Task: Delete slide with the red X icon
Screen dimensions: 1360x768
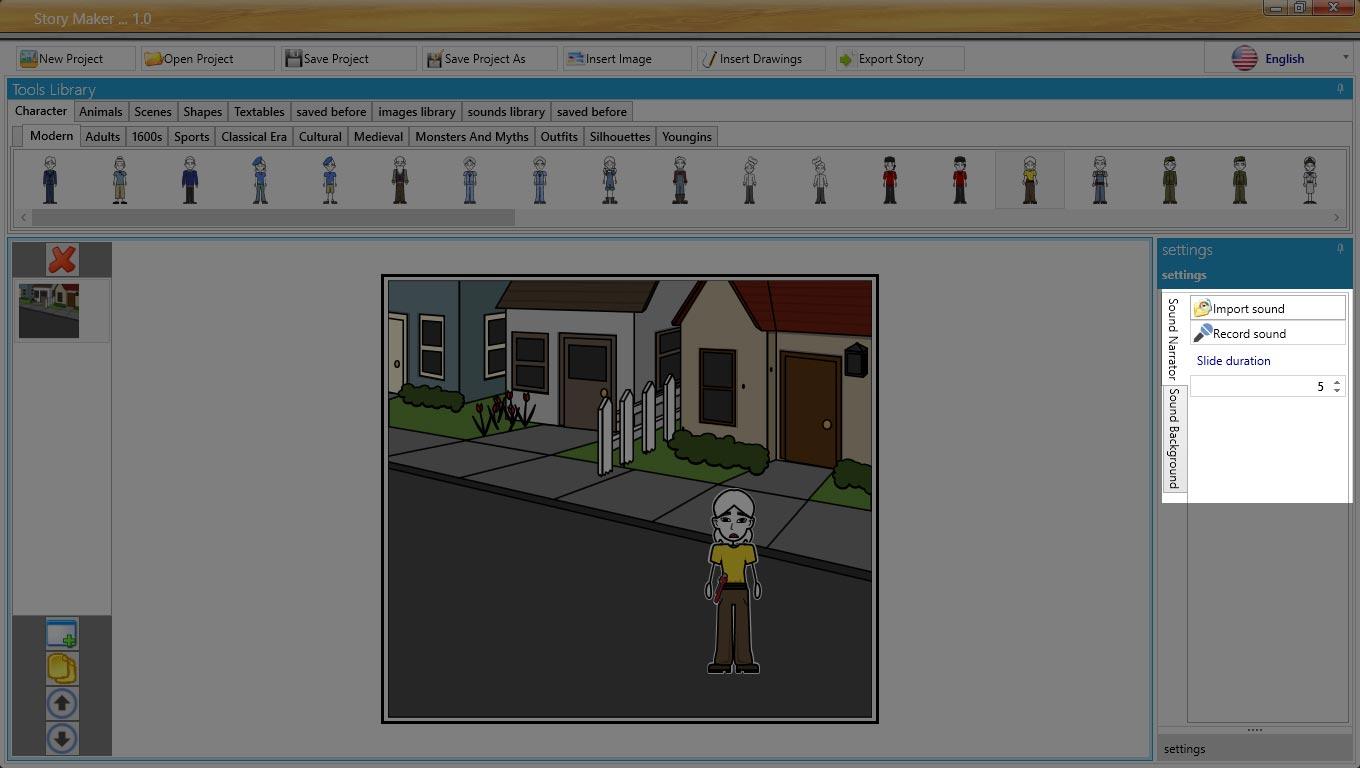Action: [x=62, y=260]
